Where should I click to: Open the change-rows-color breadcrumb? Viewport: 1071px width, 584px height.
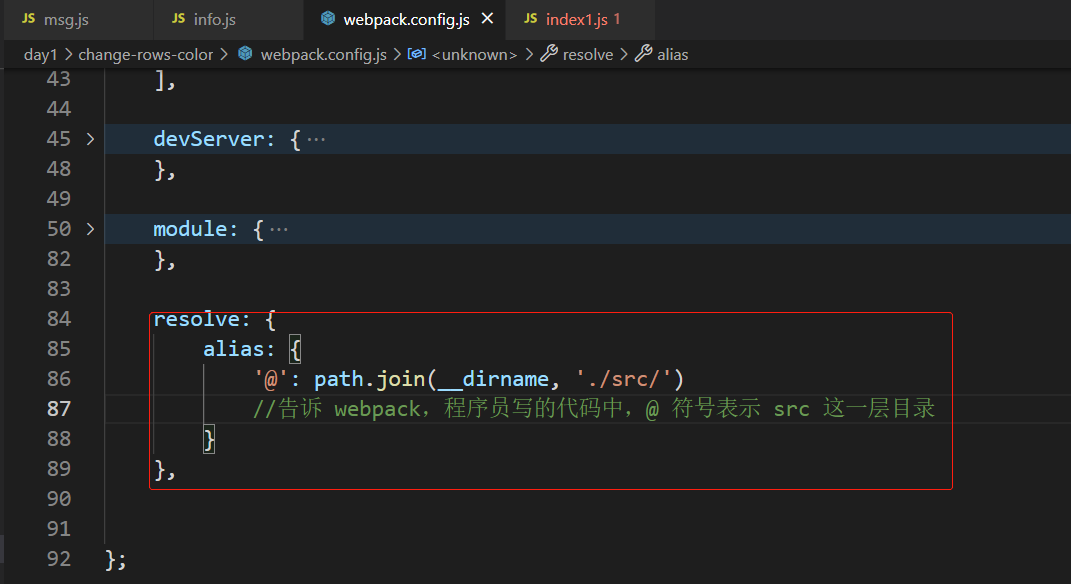[145, 55]
